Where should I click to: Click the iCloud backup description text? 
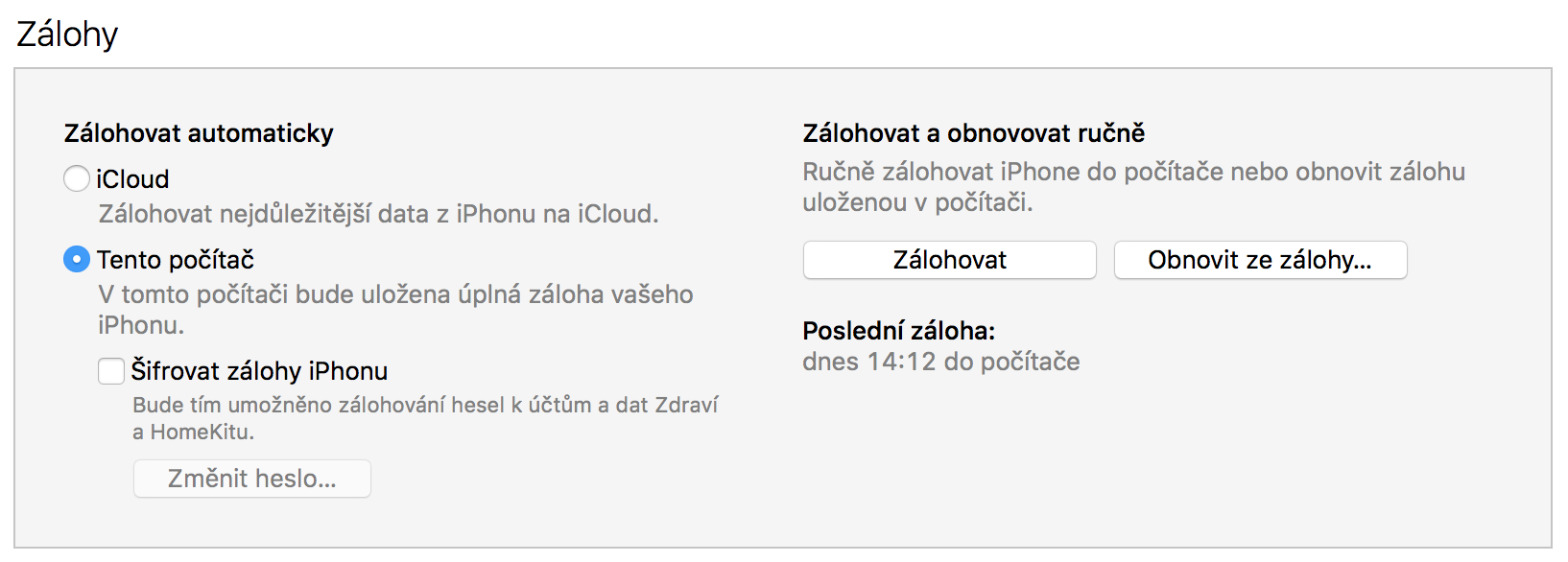378,214
